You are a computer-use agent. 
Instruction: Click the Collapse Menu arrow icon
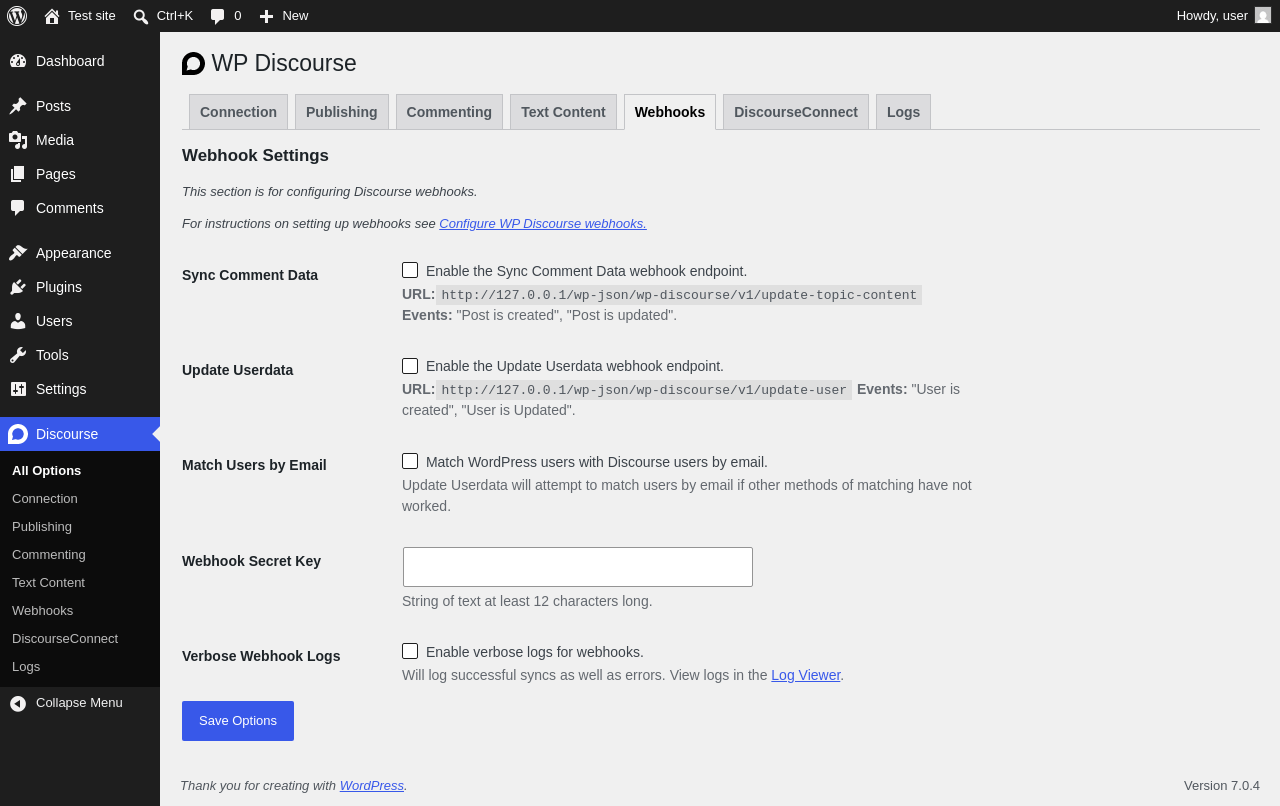coord(18,703)
